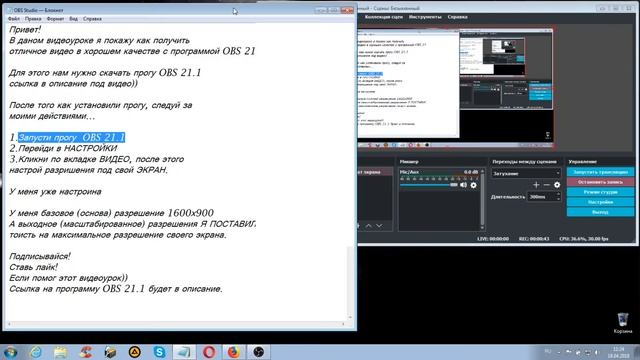Open OBS Настройки button
This screenshot has width=640, height=360.
(600, 202)
